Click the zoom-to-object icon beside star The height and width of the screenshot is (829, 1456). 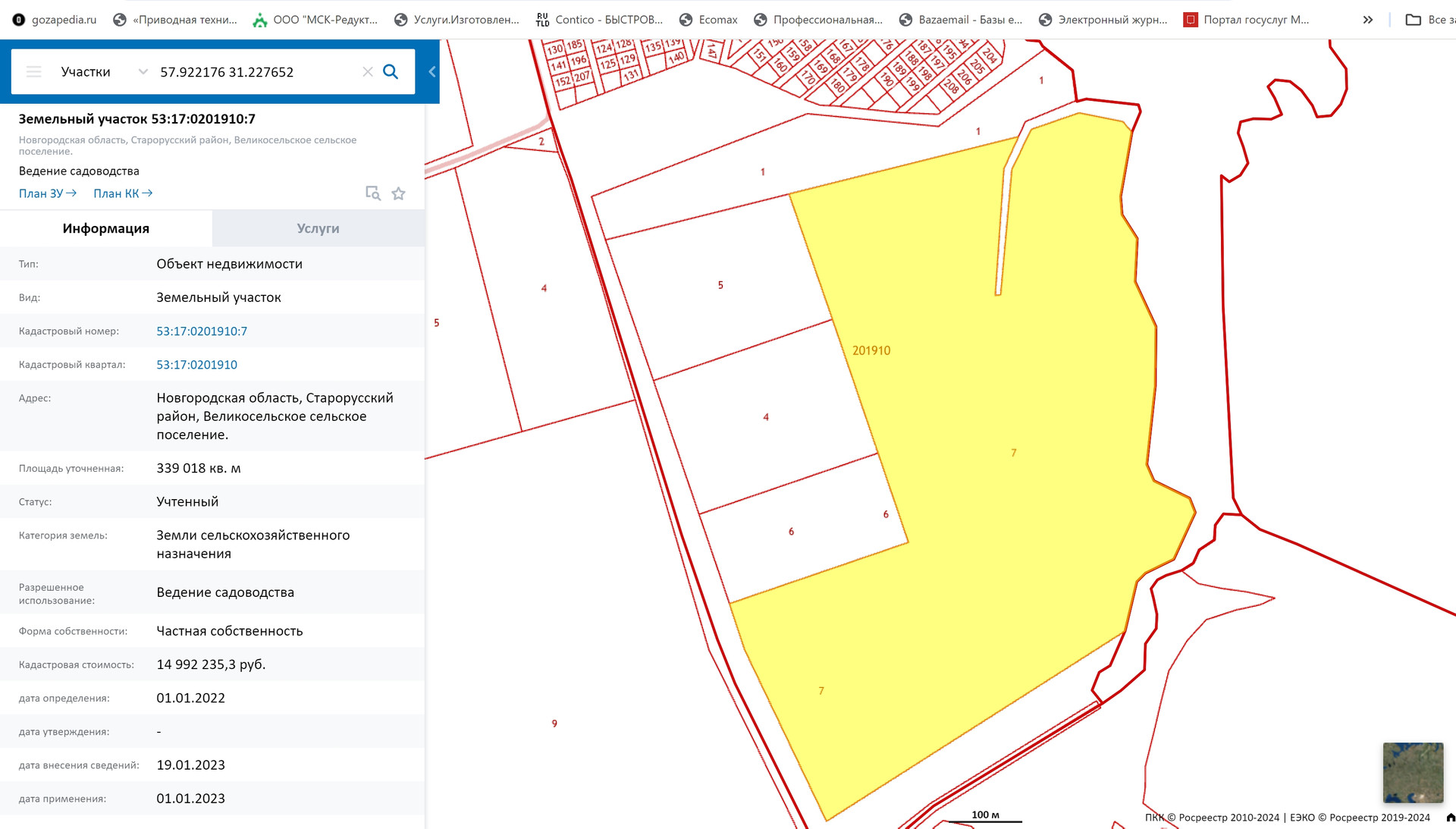pos(372,193)
